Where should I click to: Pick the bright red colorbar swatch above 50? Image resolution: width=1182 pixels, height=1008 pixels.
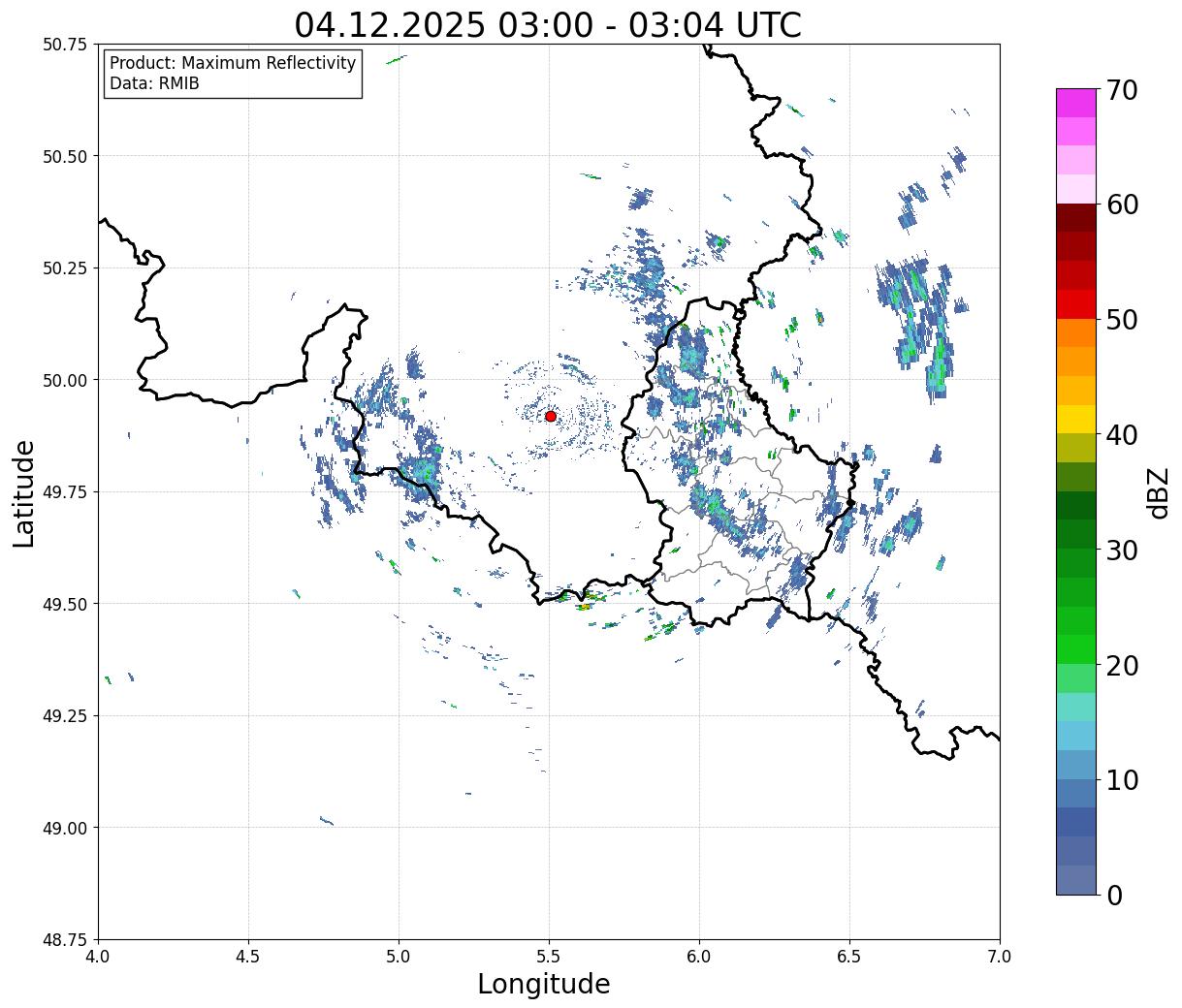point(1076,303)
